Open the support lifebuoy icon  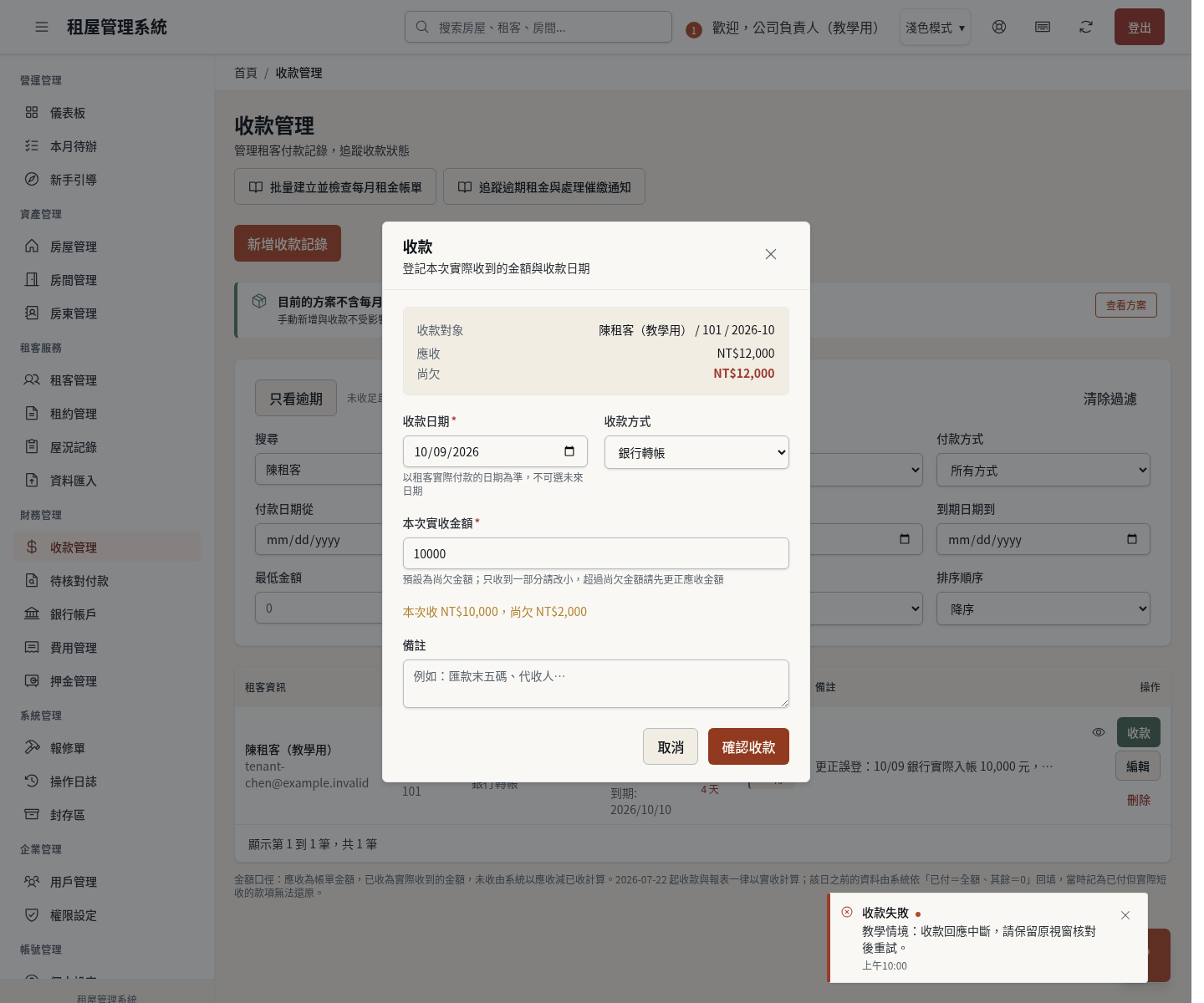click(x=999, y=27)
